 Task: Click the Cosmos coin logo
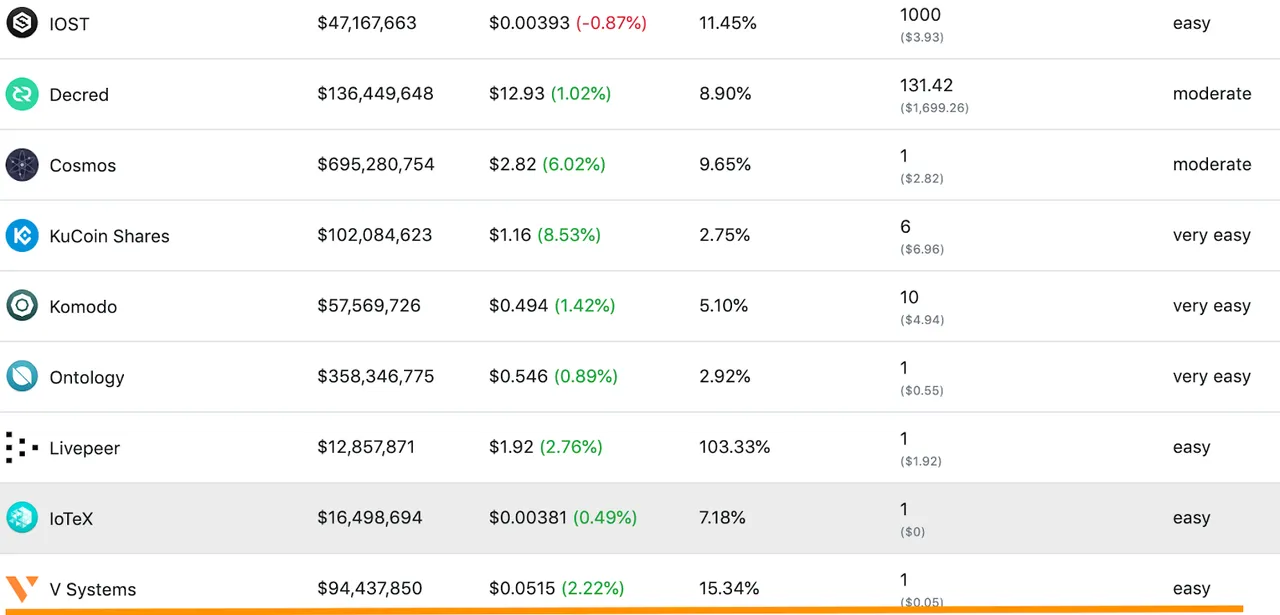(x=22, y=165)
